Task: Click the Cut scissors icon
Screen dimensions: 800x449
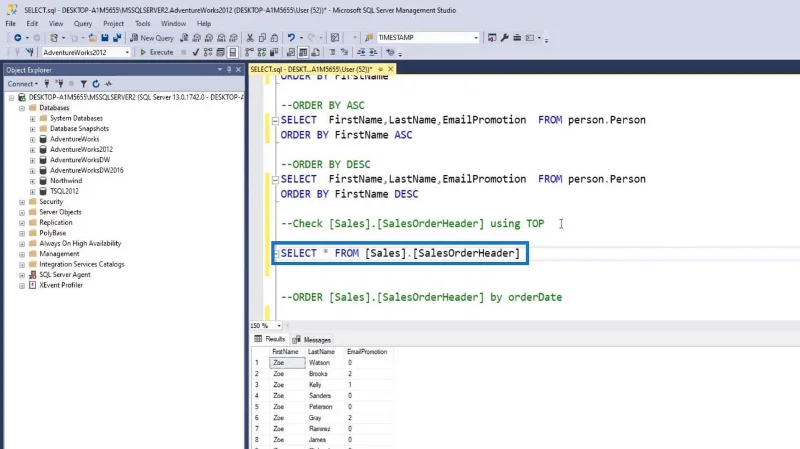Action: coord(250,38)
